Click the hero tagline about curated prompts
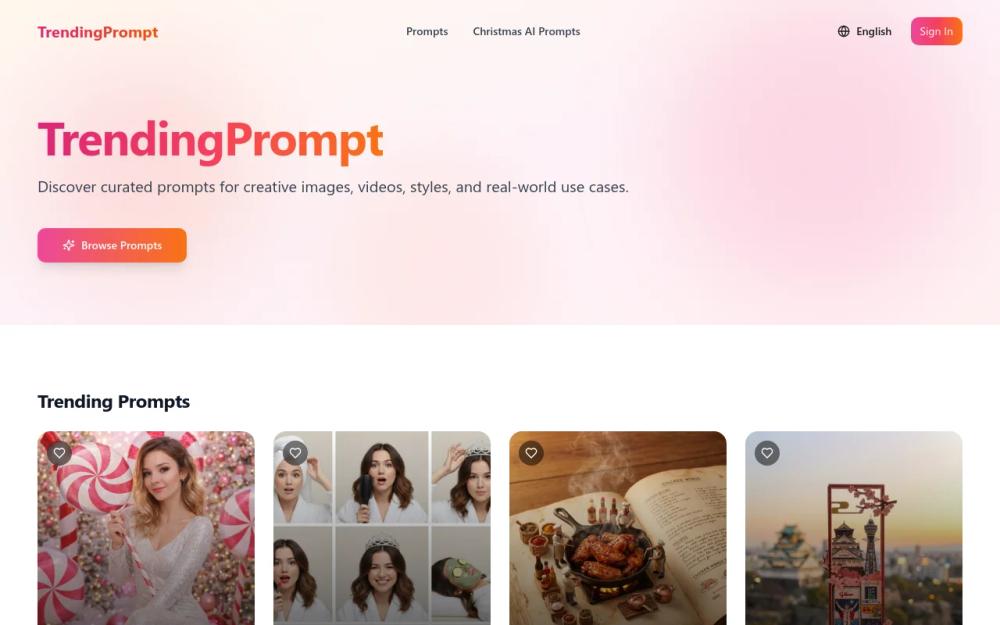Viewport: 1000px width, 625px height. click(x=333, y=187)
